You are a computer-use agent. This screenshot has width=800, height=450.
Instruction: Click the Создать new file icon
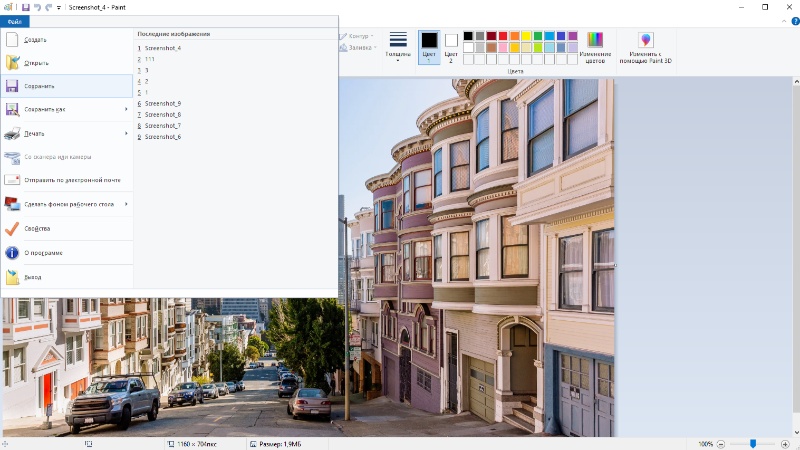[x=12, y=39]
